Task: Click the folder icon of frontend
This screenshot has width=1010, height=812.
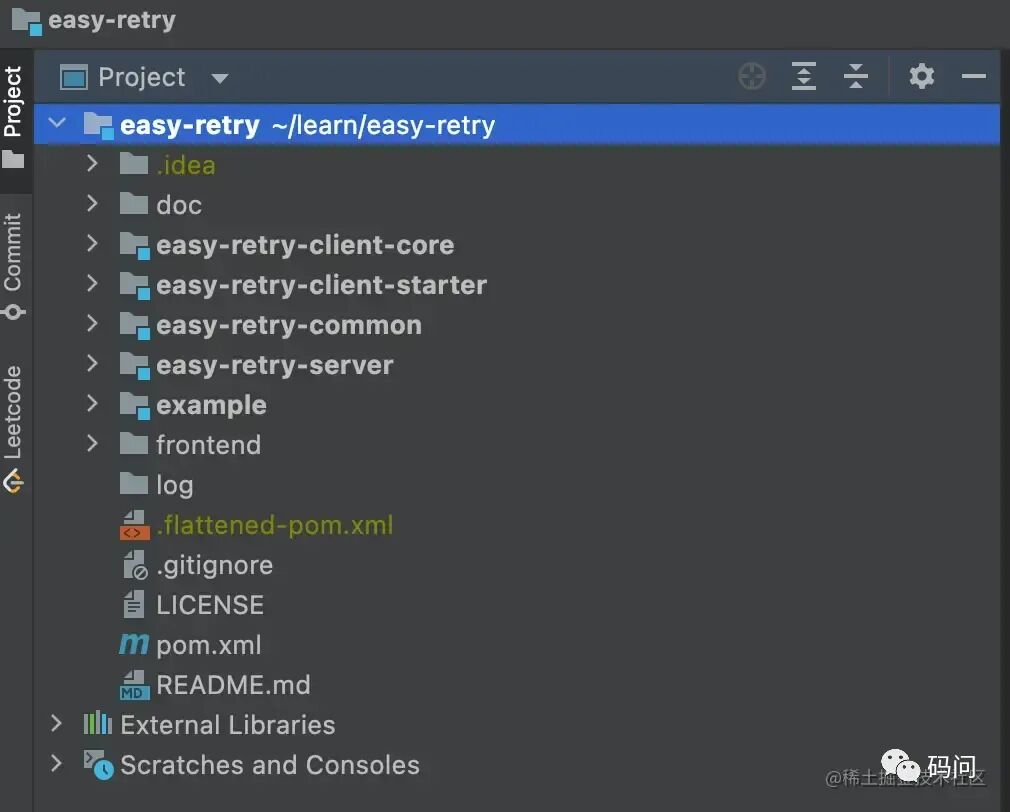Action: 134,444
